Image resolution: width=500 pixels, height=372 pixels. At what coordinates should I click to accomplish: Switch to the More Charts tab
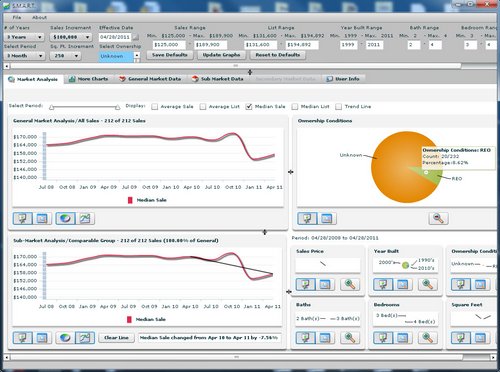pyautogui.click(x=89, y=79)
